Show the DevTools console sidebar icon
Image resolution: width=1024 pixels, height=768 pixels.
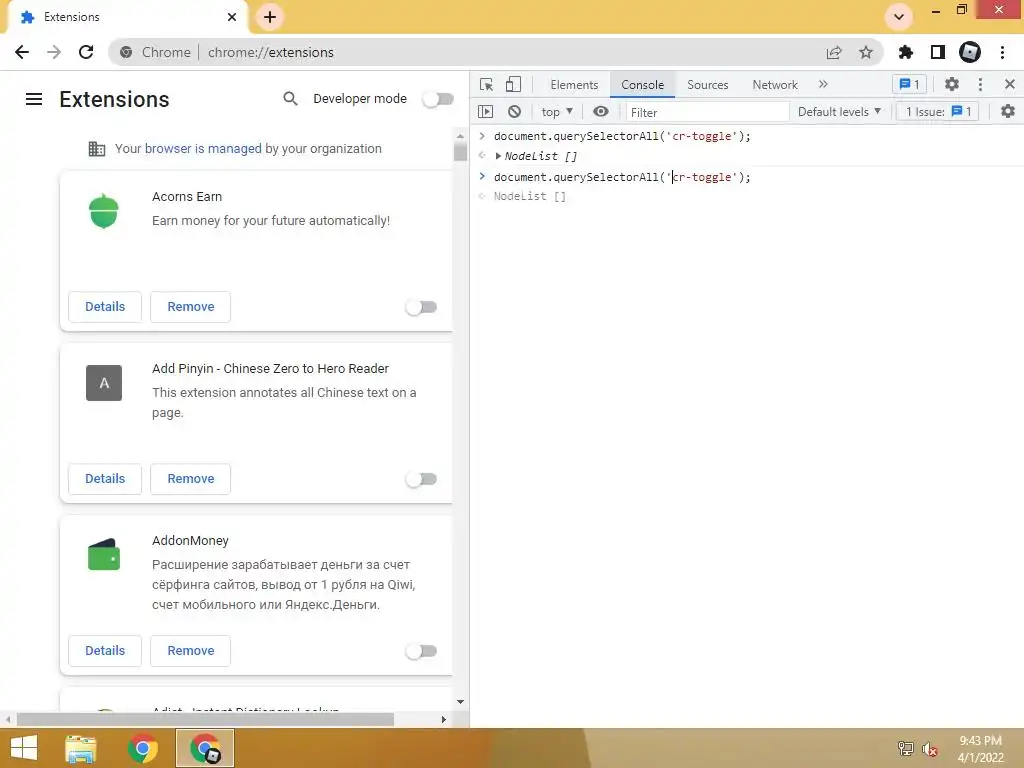click(485, 112)
